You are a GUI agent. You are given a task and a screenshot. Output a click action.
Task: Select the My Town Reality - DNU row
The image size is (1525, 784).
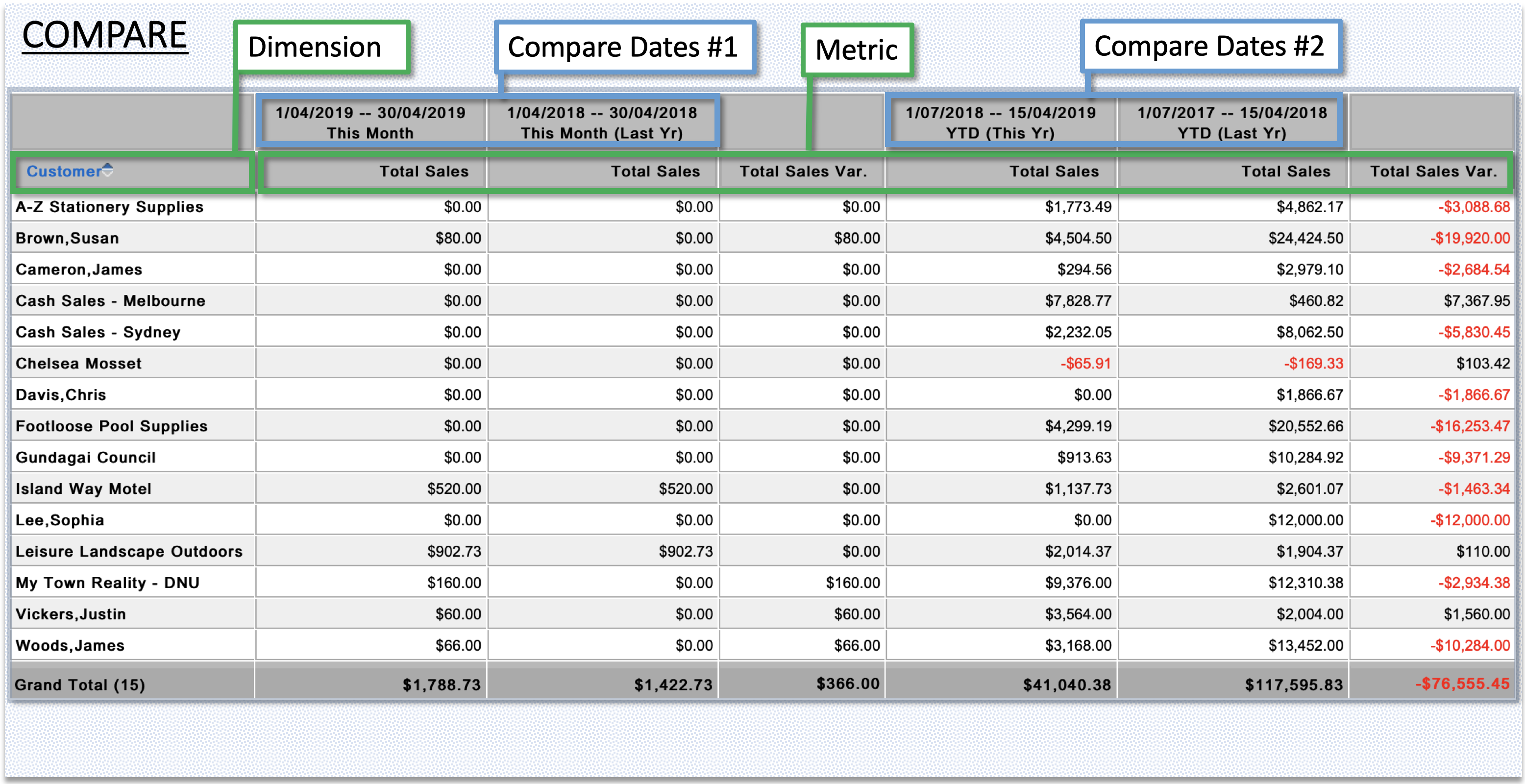point(762,583)
